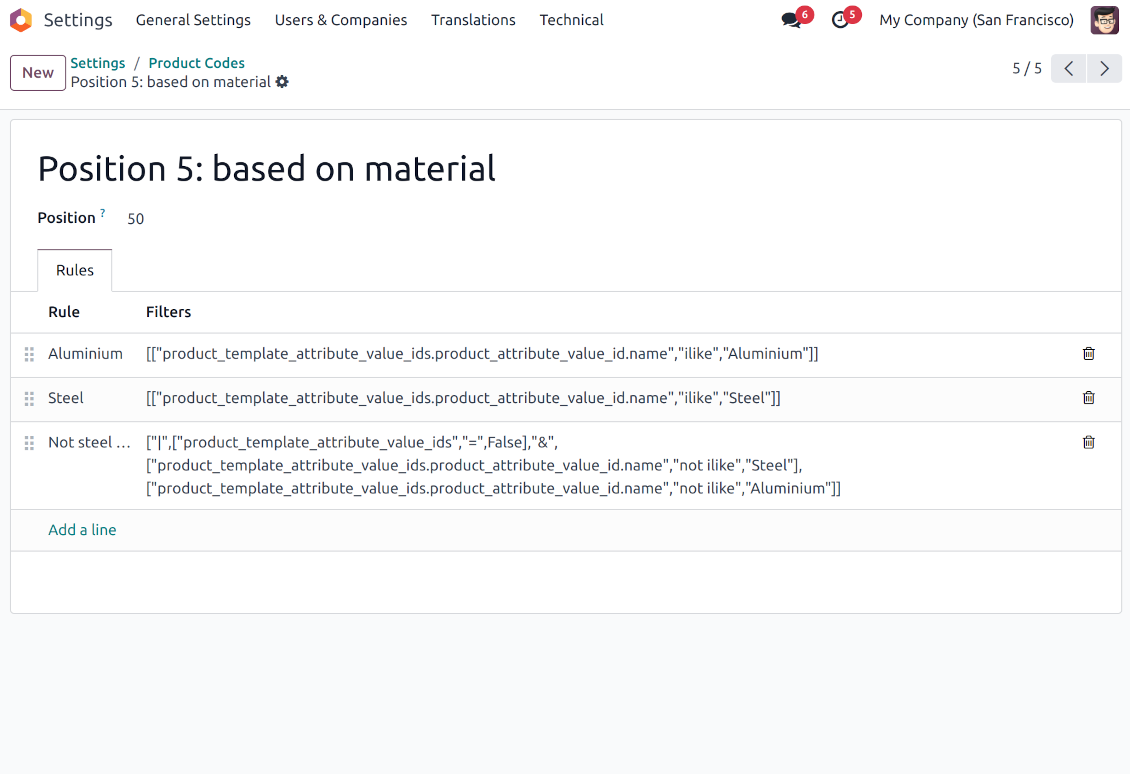
Task: Open the chat messages icon
Action: pos(792,20)
